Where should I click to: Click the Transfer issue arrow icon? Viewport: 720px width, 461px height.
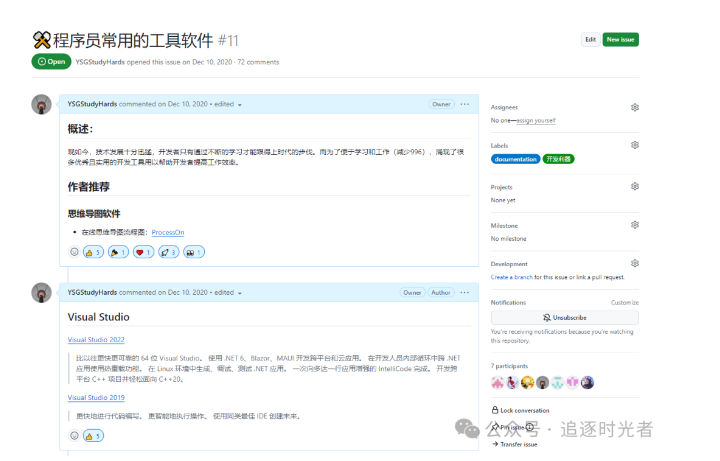pos(495,444)
